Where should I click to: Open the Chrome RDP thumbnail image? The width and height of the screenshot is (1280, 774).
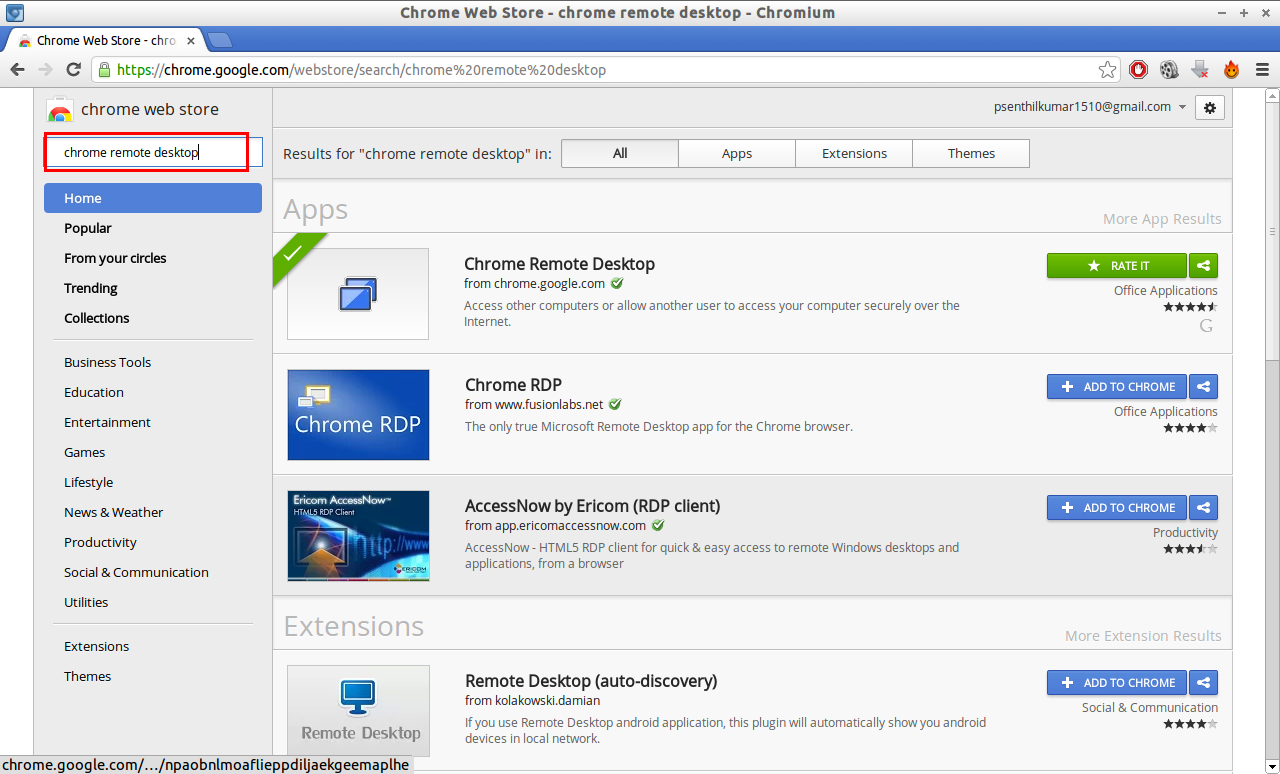click(358, 415)
